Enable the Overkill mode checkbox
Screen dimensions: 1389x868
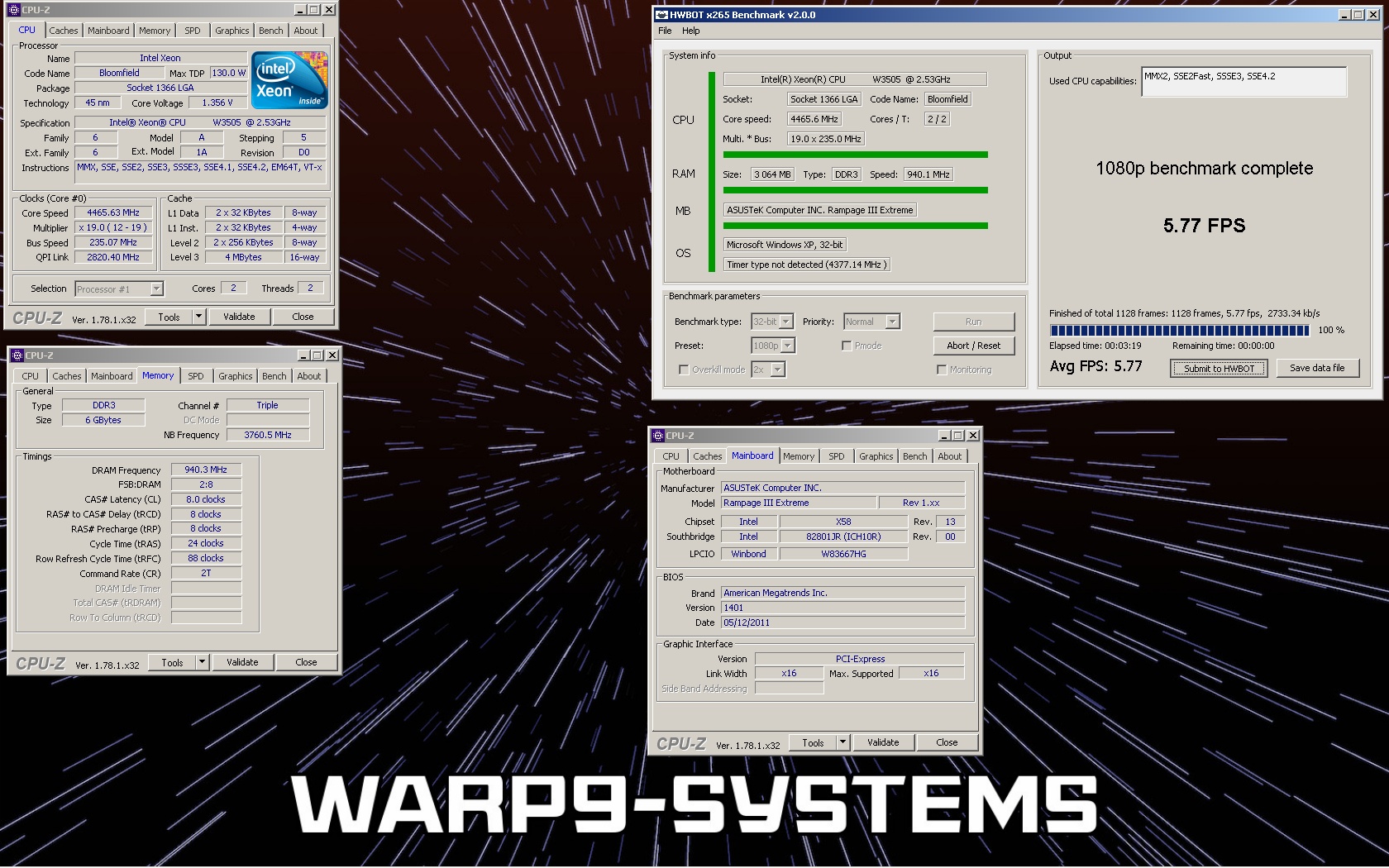click(684, 370)
